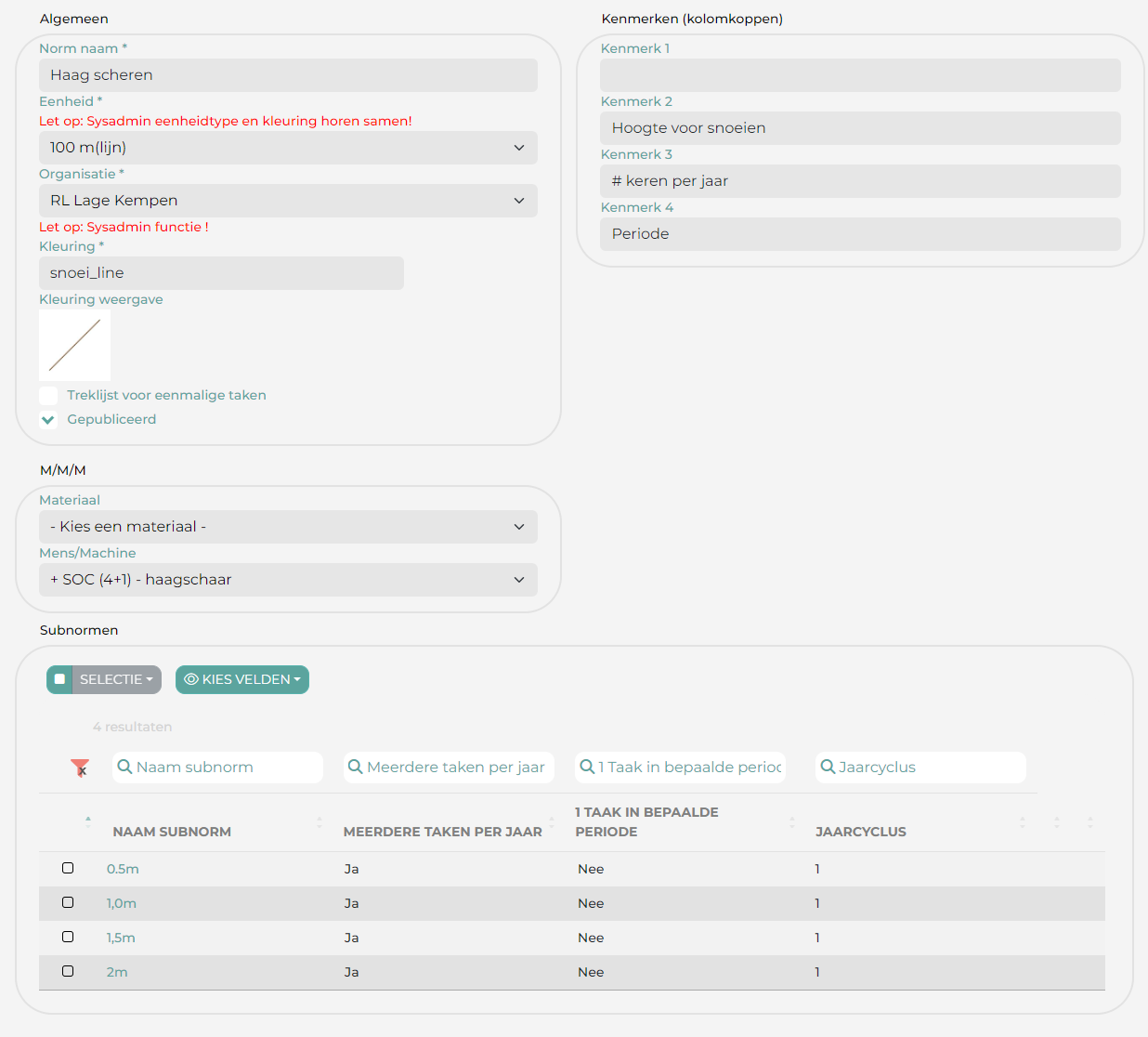Select the 0.5m subnorm row checkbox

68,868
